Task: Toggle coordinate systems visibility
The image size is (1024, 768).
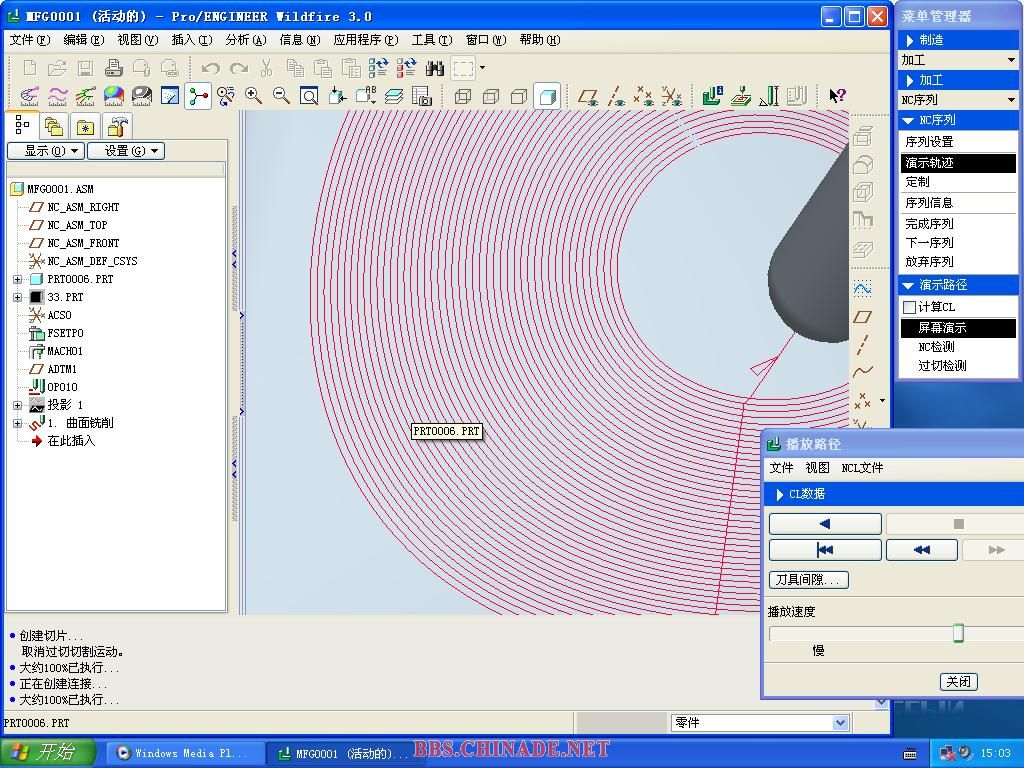Action: (x=671, y=96)
